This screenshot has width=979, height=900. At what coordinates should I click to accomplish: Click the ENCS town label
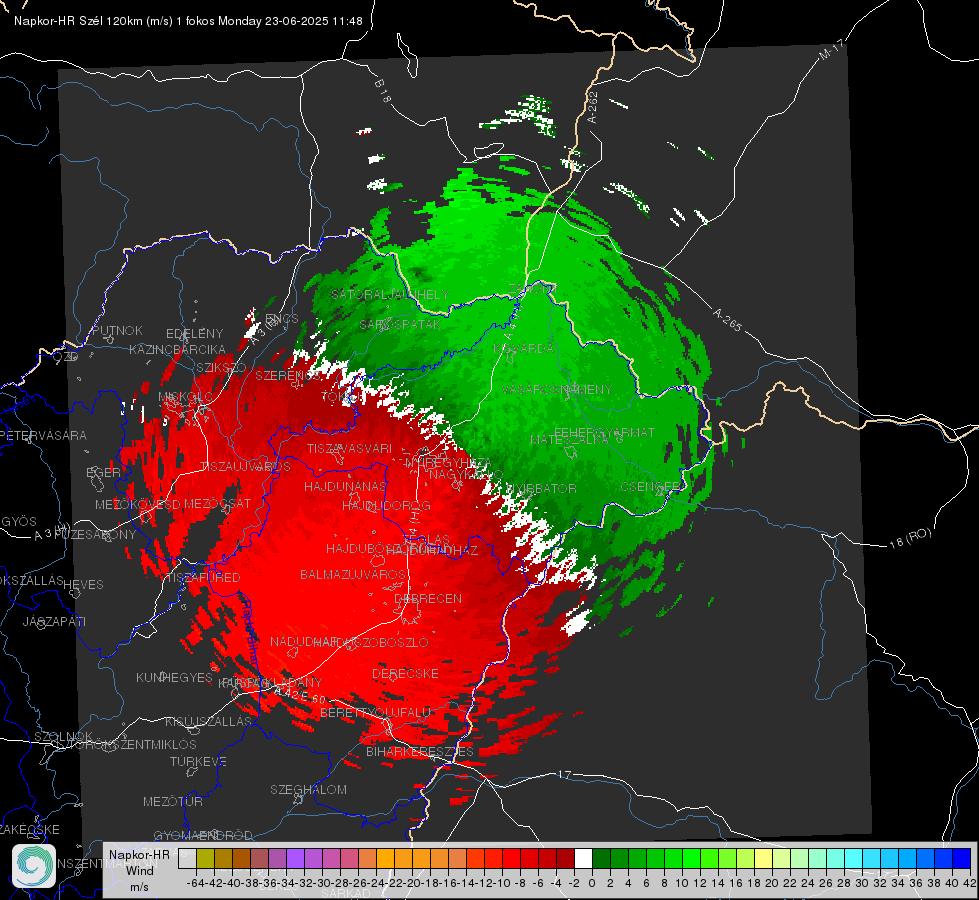(282, 319)
